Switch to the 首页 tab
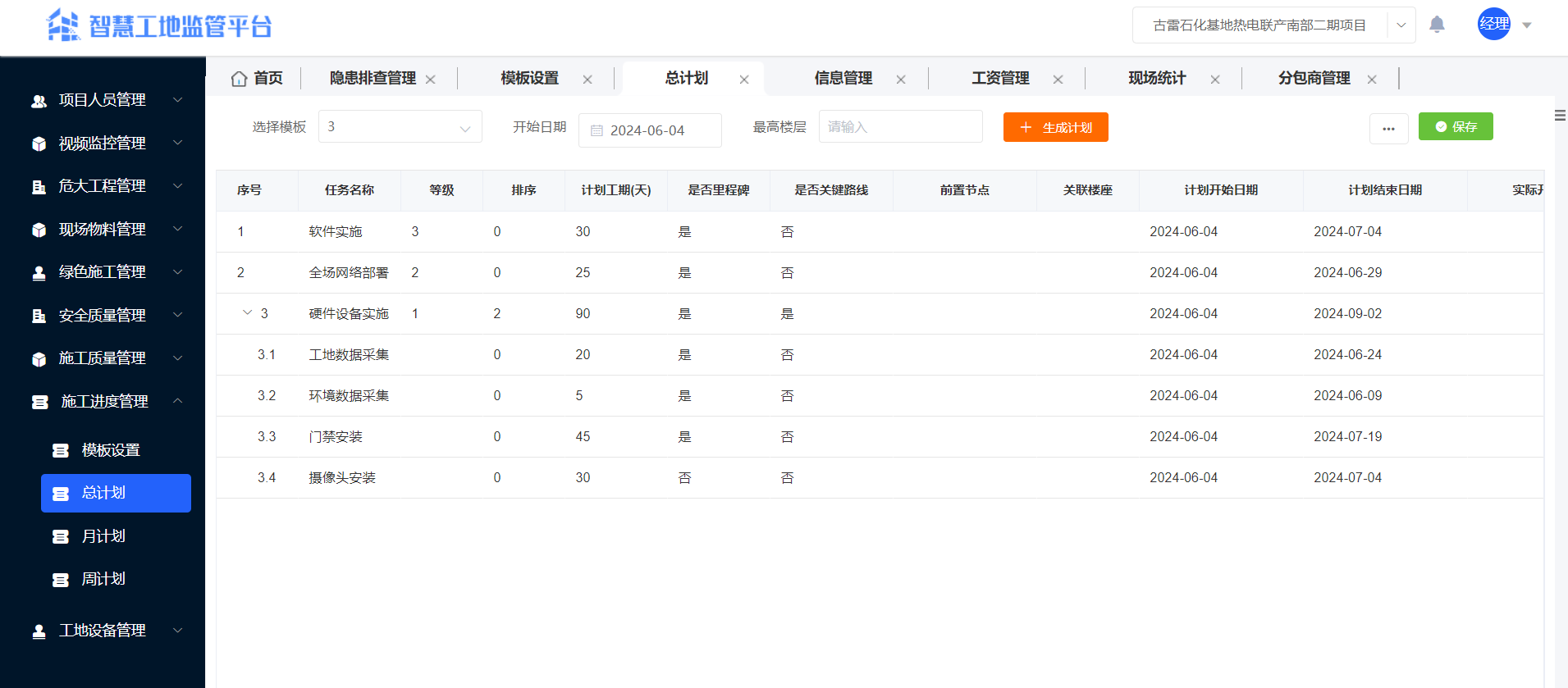 (257, 78)
